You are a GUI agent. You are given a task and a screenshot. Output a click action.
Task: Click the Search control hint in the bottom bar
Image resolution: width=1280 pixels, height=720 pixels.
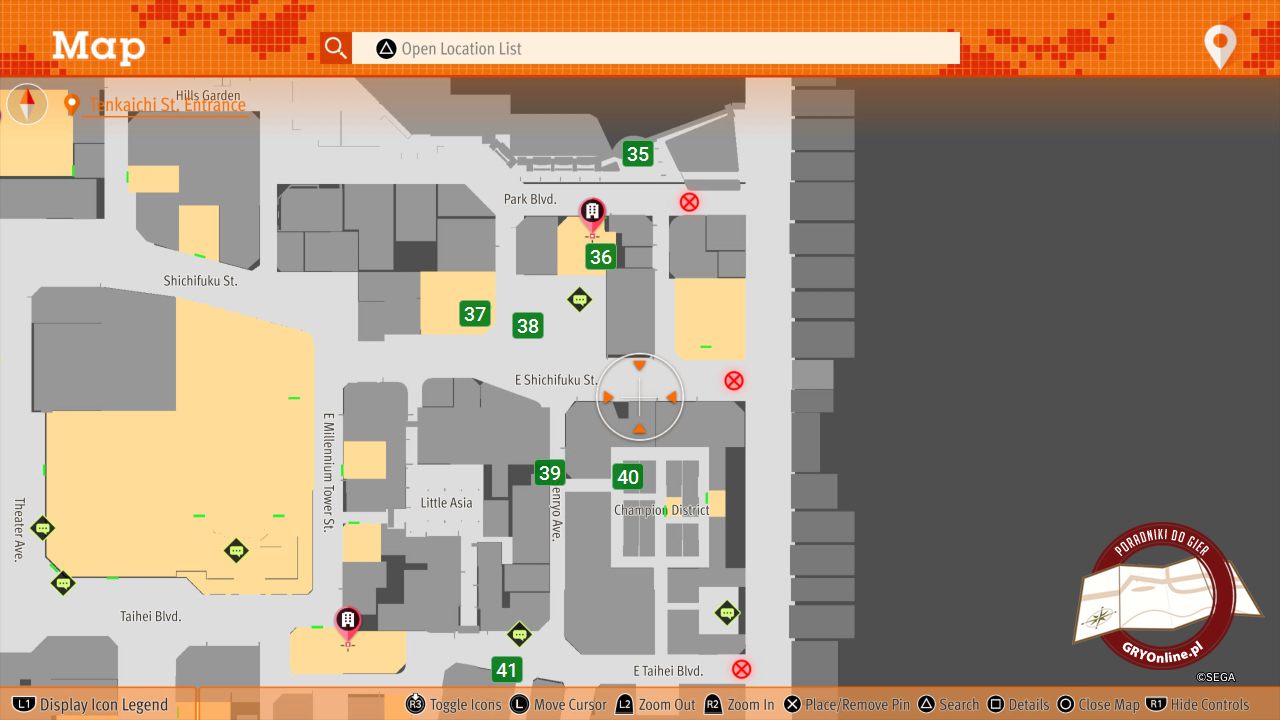click(949, 704)
